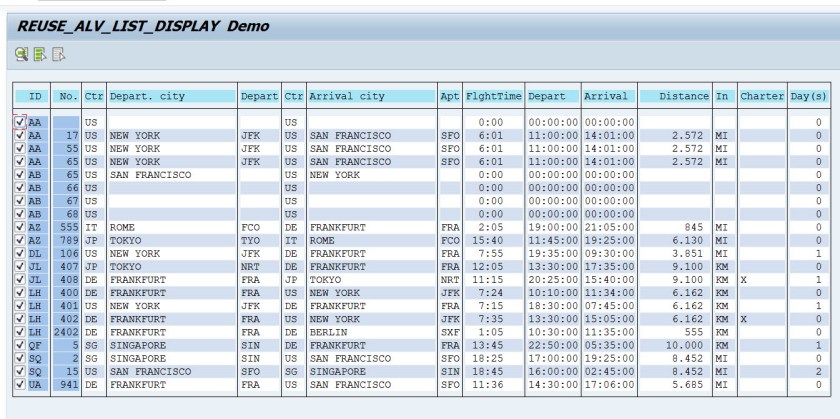Click distance value 10.000

point(684,346)
